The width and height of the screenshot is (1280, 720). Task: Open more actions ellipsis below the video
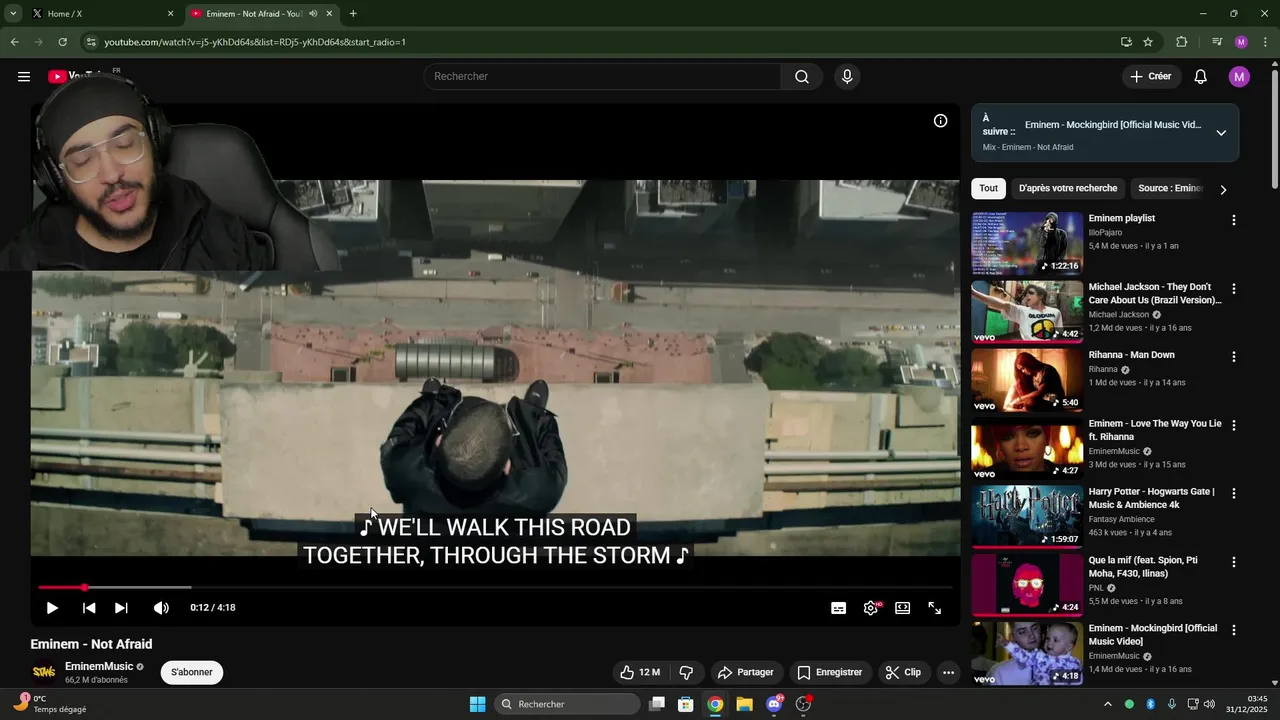tap(948, 673)
